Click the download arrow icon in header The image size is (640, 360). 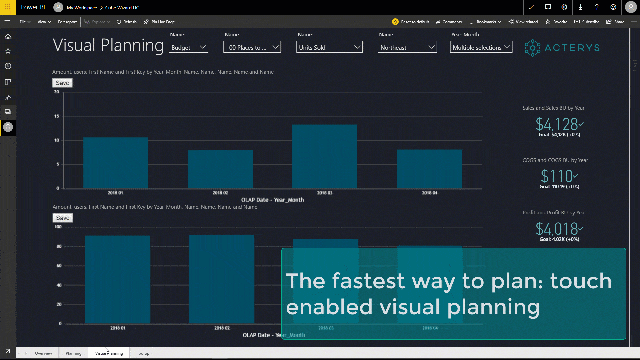click(x=580, y=7)
